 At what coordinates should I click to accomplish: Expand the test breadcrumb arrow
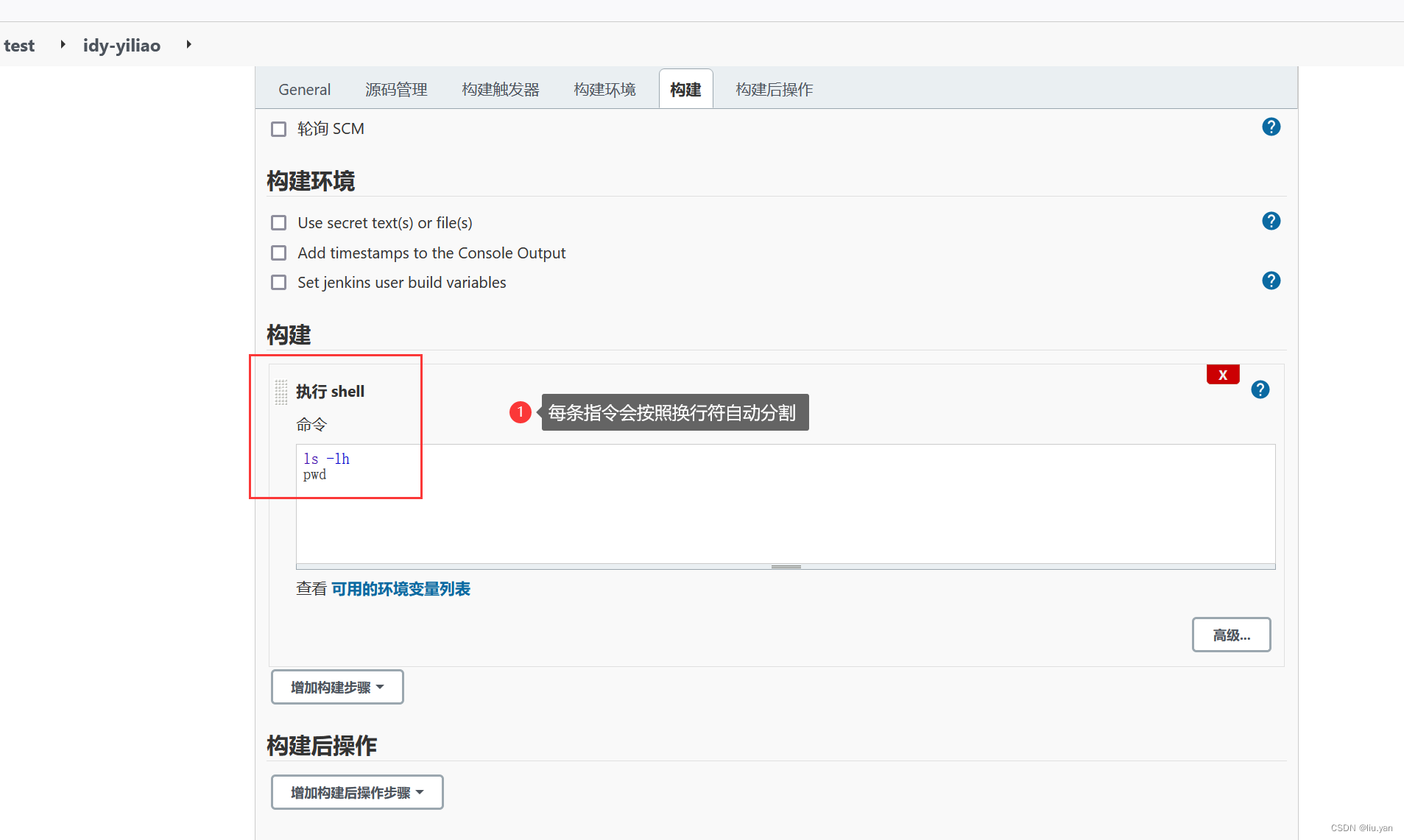(63, 45)
